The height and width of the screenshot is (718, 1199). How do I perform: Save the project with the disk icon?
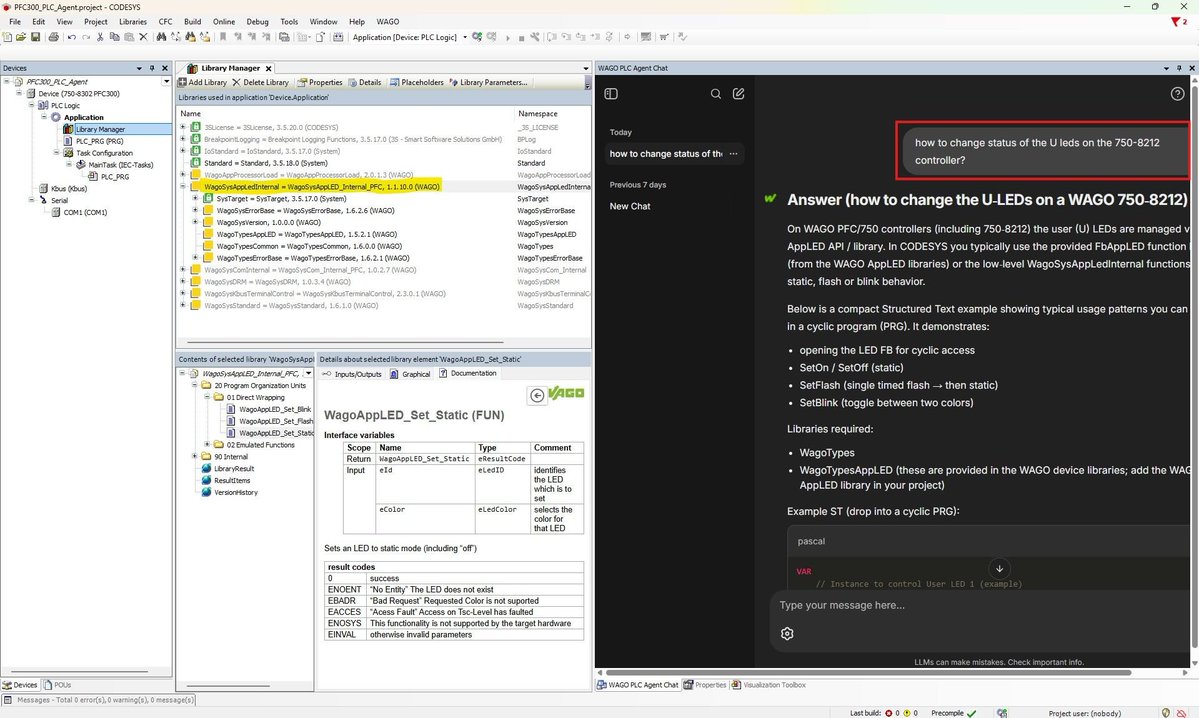(35, 37)
